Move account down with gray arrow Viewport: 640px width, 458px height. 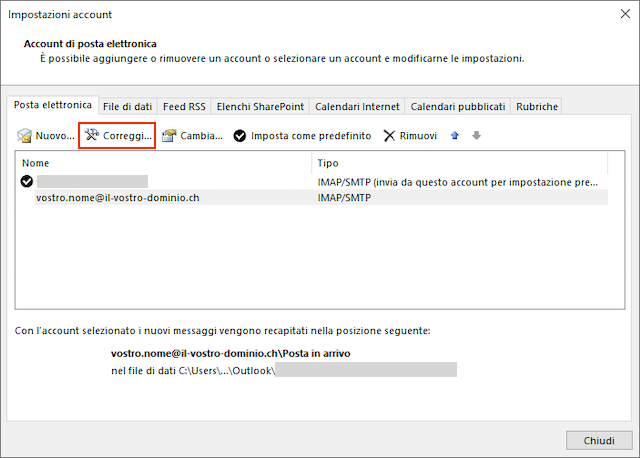[476, 135]
